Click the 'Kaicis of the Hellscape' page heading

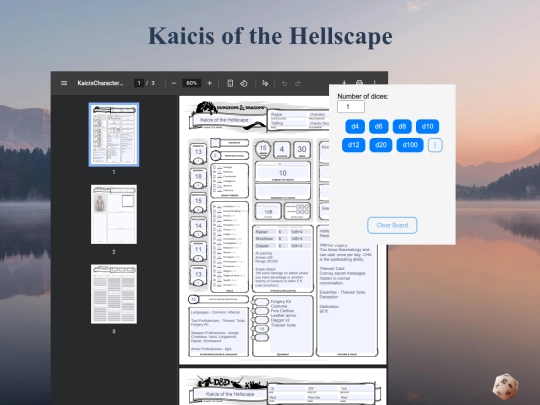tap(270, 36)
